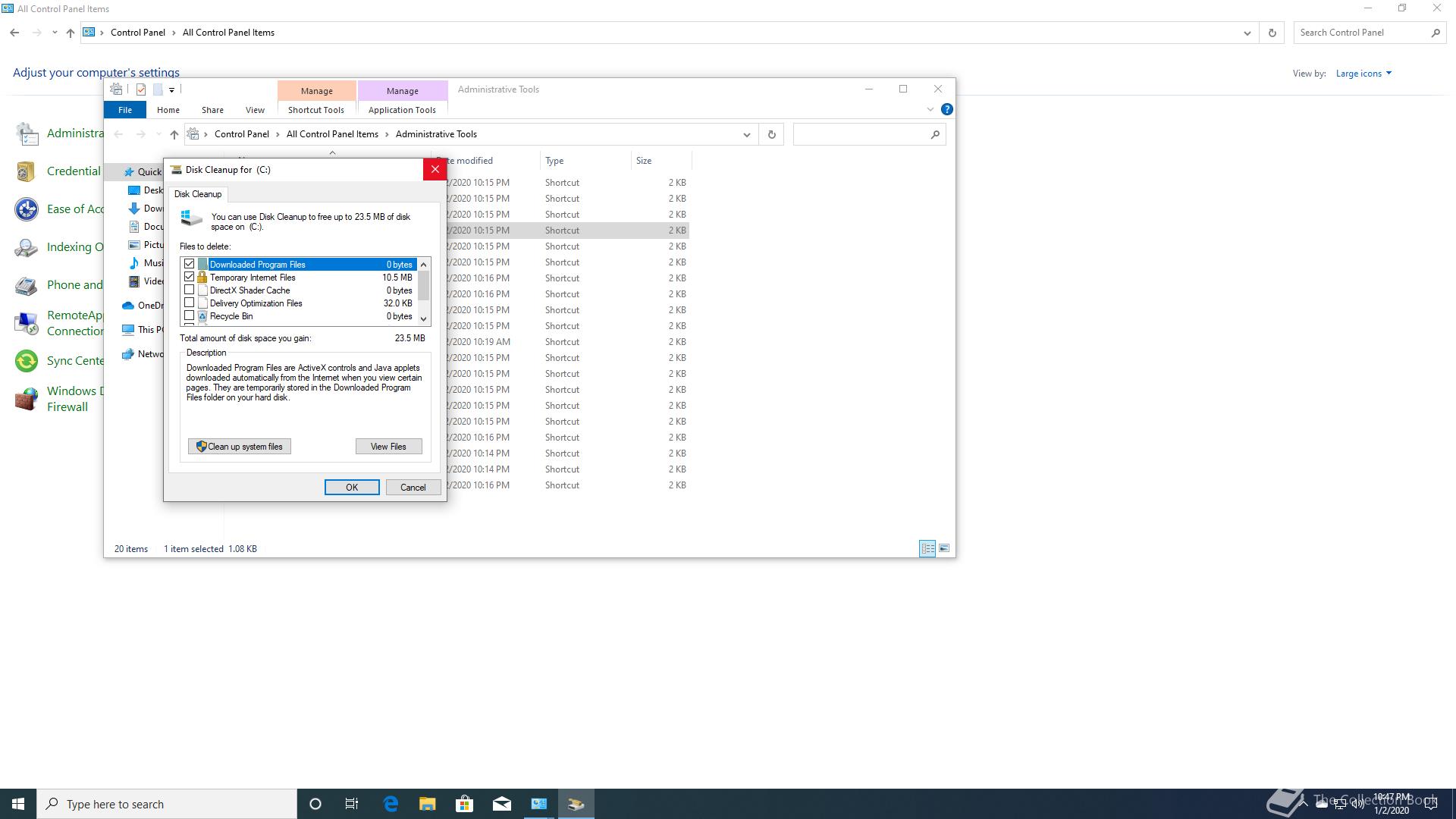
Task: Open the Home ribbon tab
Action: 168,110
